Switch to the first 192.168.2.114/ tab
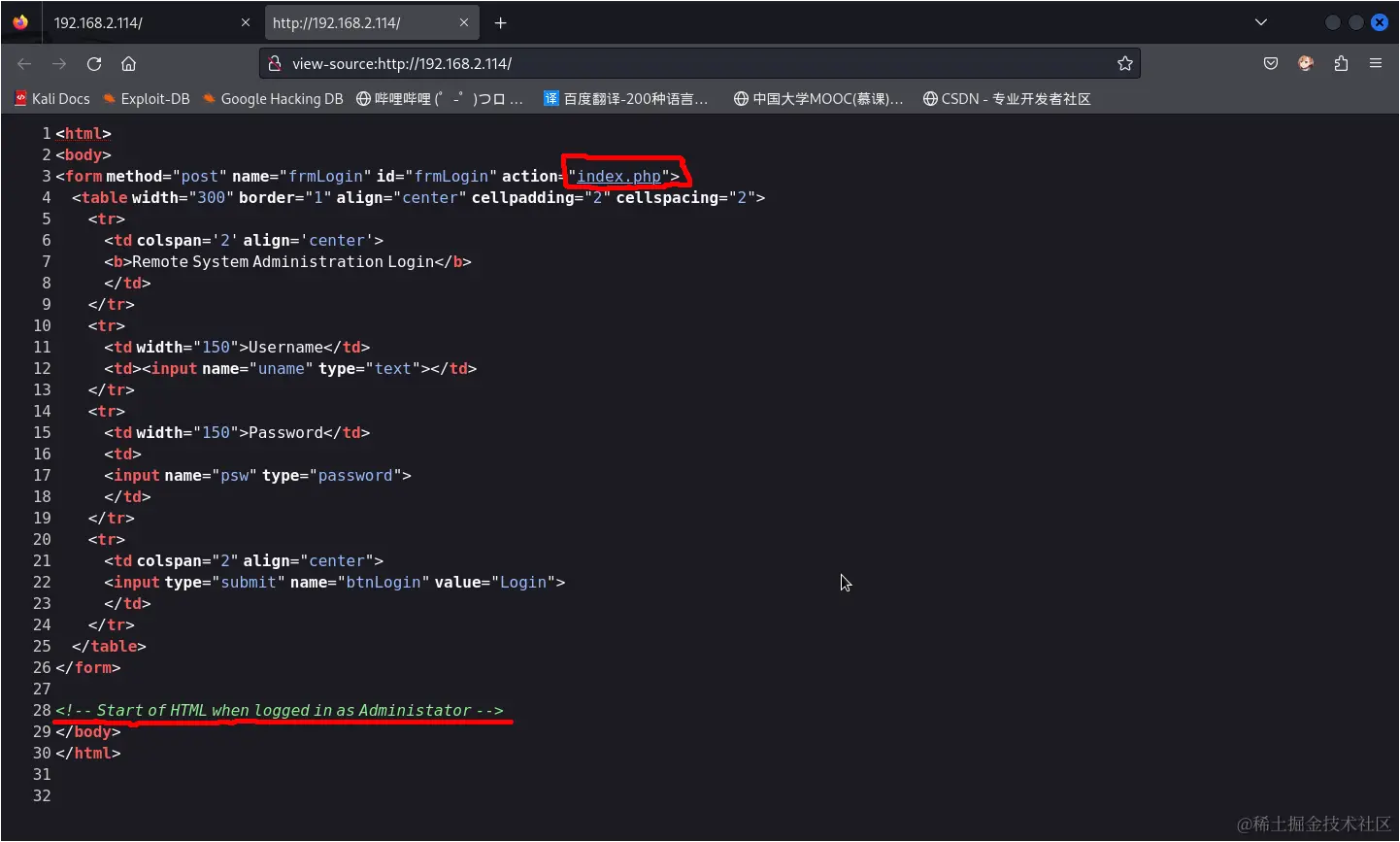The height and width of the screenshot is (842, 1400). pyautogui.click(x=150, y=22)
